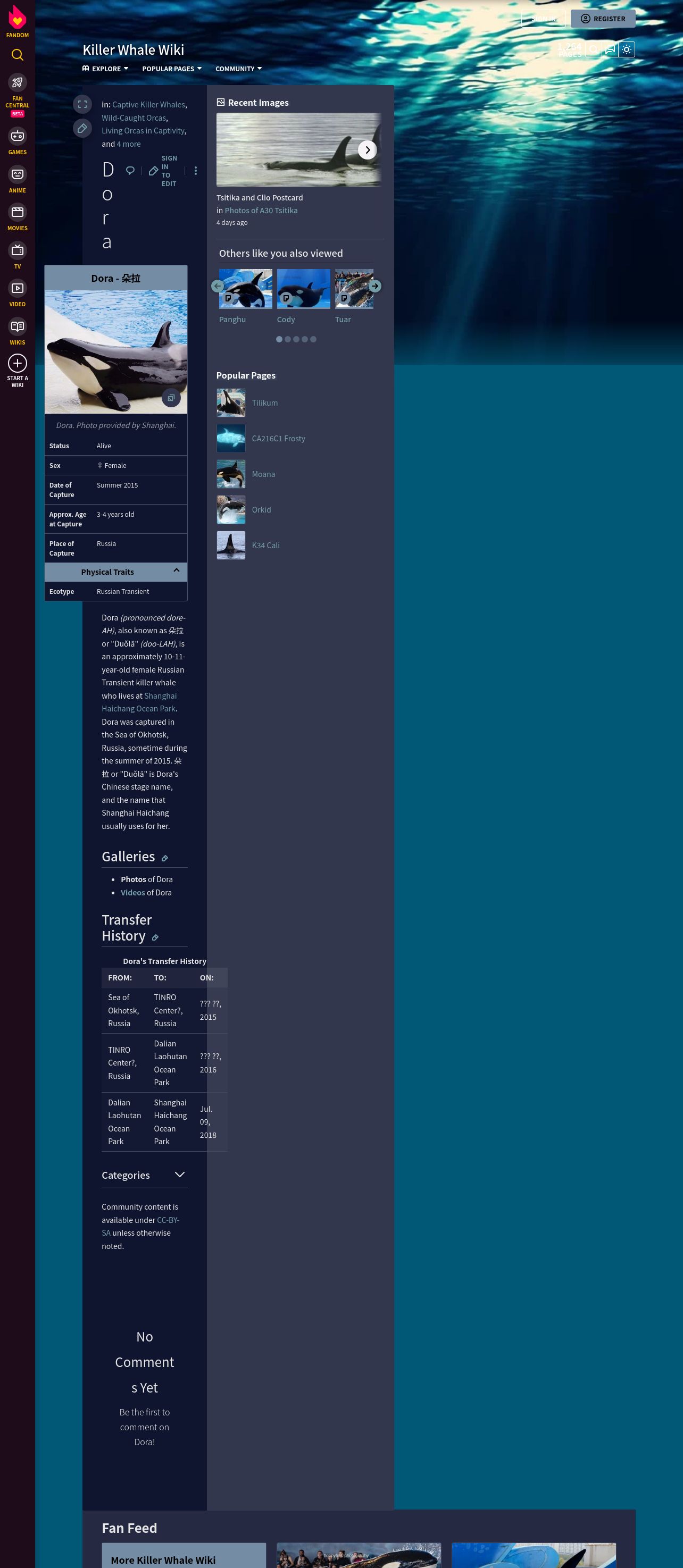Screen dimensions: 683x1568
Task: Open the Cody also-viewed card
Action: click(303, 297)
